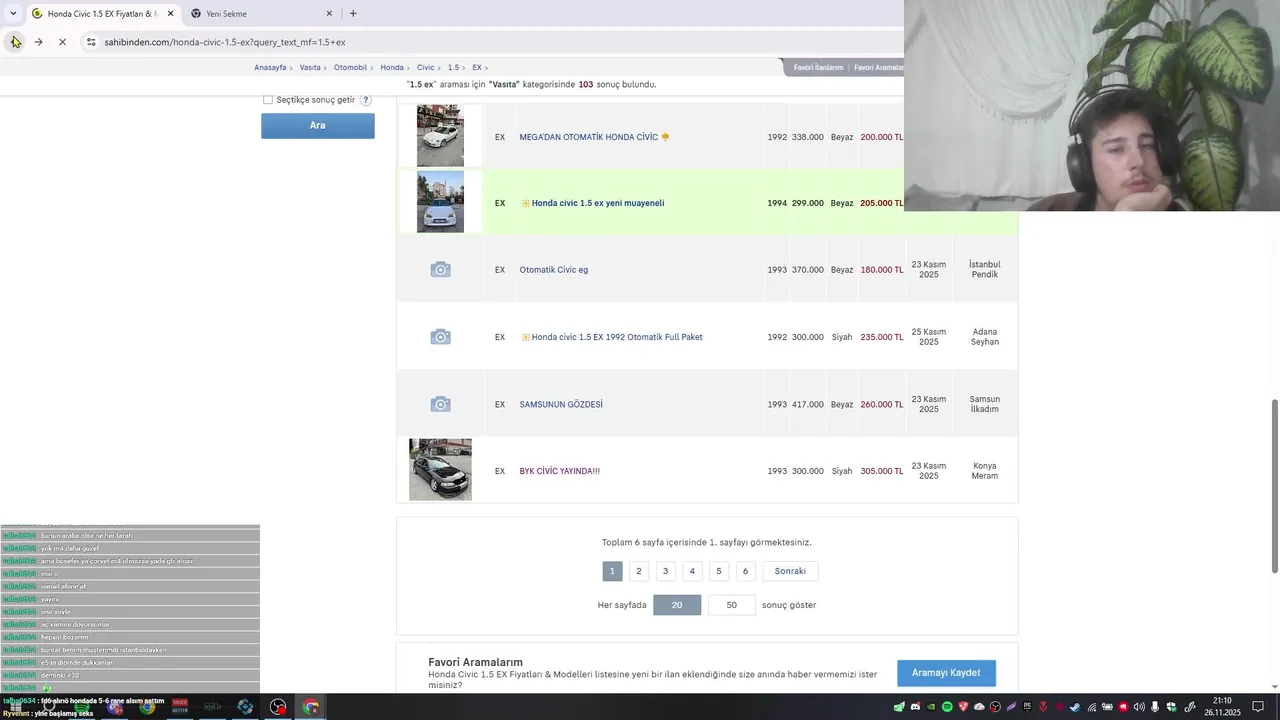Click the NVIDIA tray icon
The width and height of the screenshot is (1280, 720).
[931, 707]
